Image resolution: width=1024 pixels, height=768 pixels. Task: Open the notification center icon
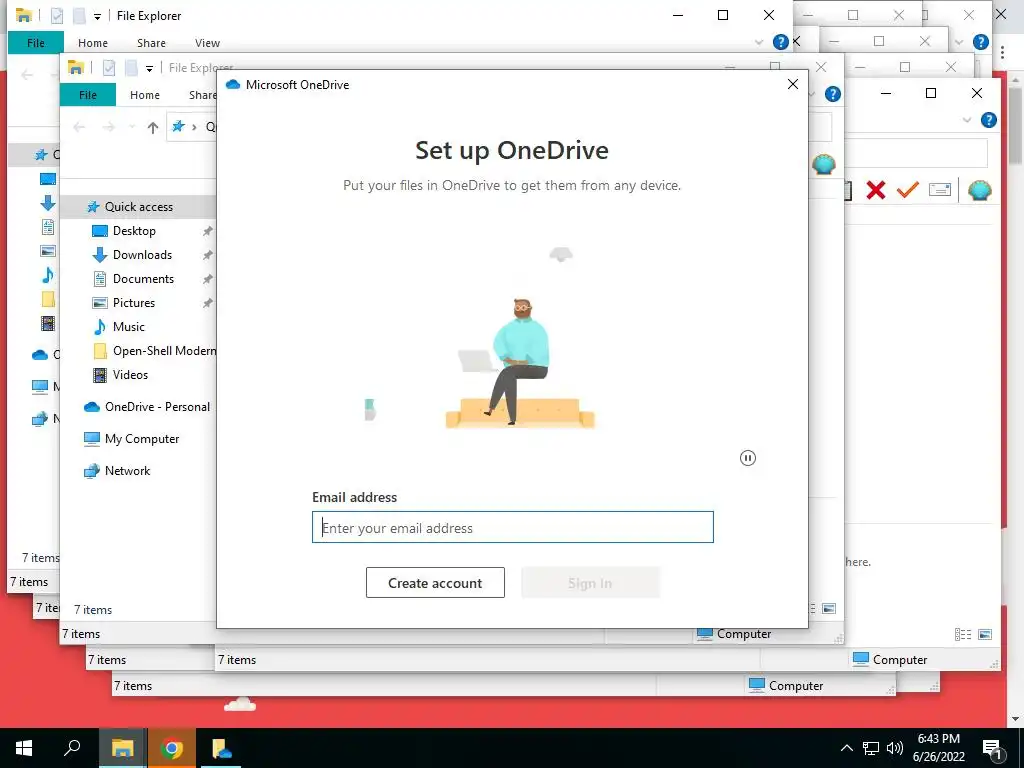[992, 749]
